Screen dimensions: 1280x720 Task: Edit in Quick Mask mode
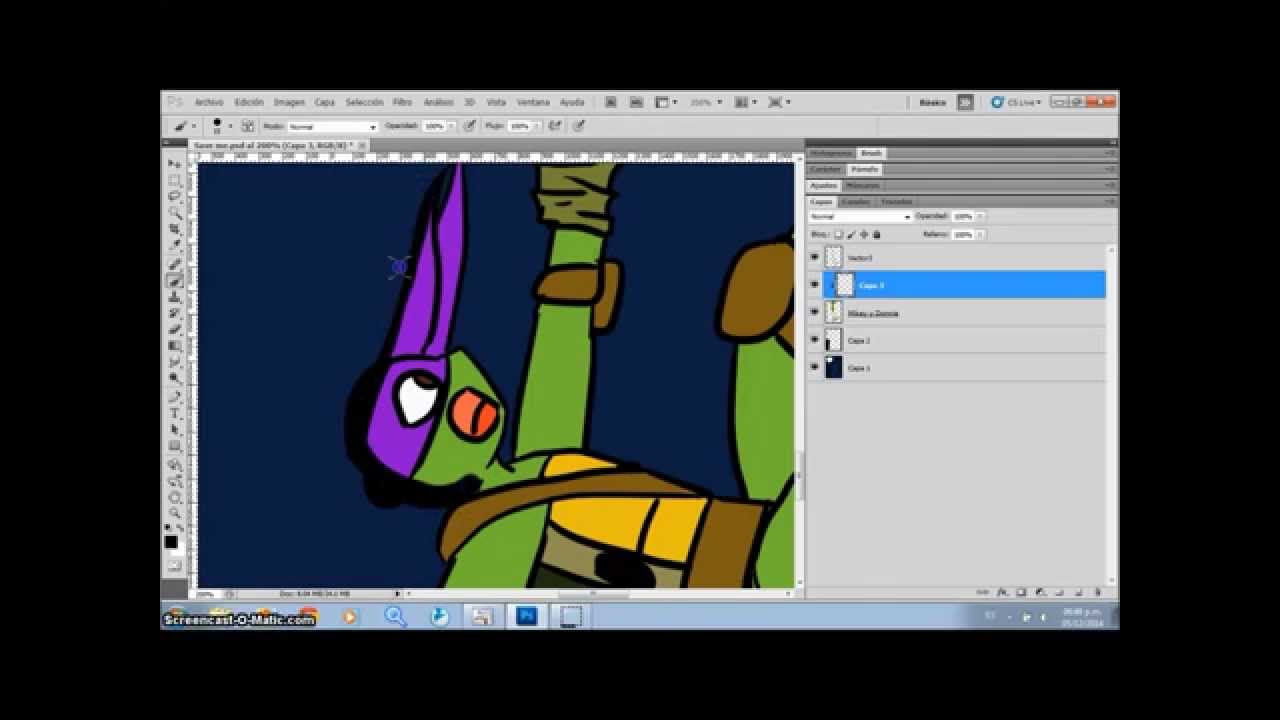point(175,565)
